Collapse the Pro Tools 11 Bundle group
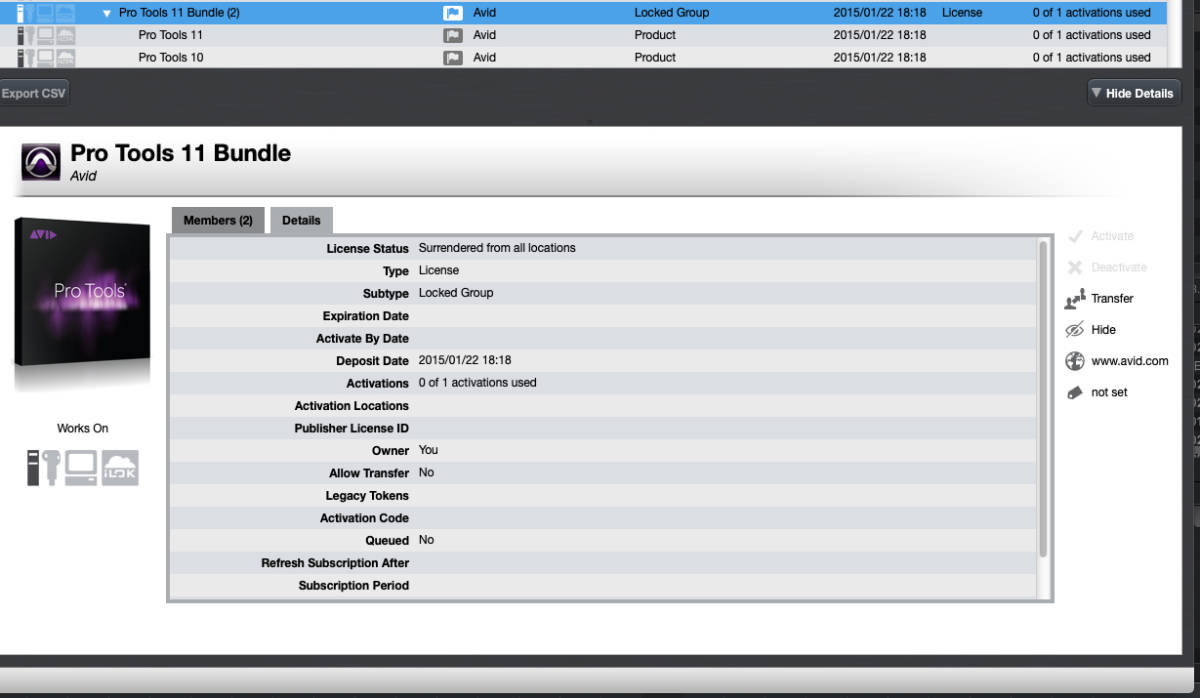Viewport: 1200px width, 698px height. point(106,13)
